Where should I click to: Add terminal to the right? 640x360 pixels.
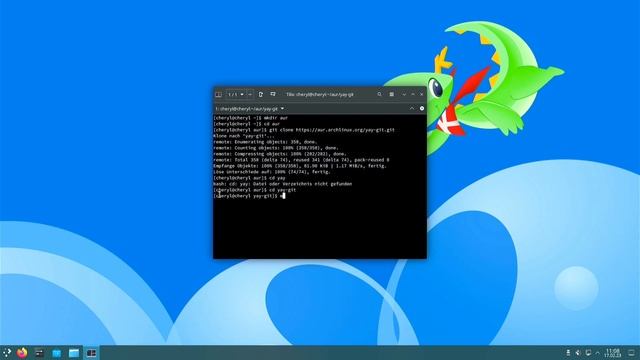point(261,94)
